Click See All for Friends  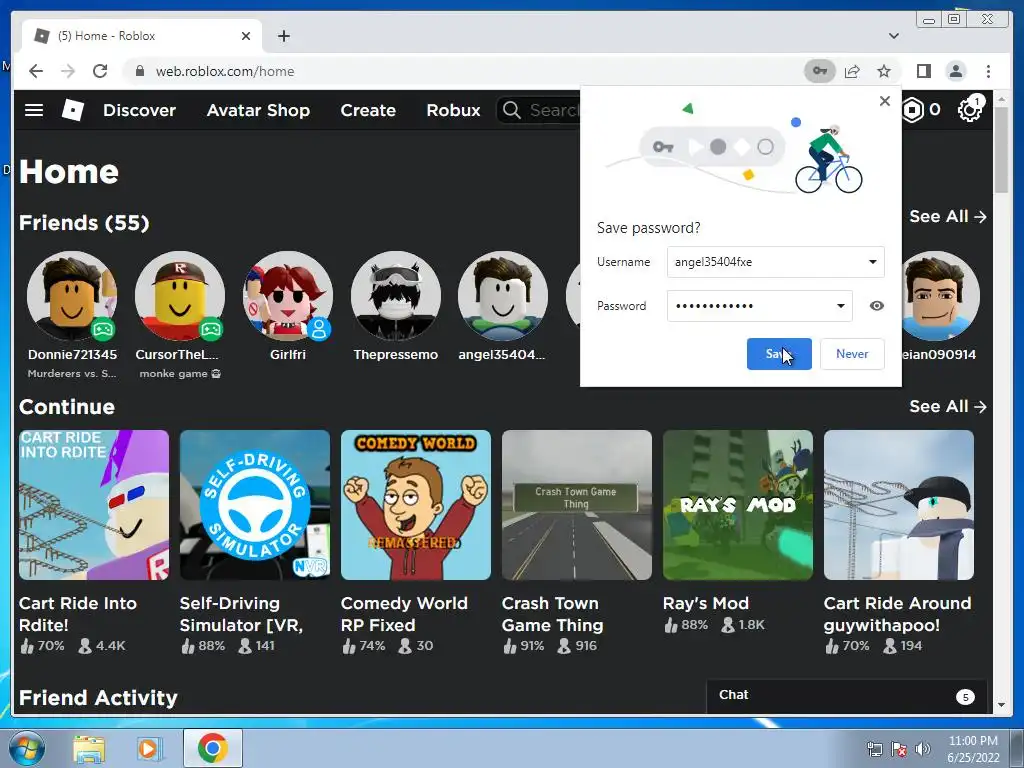click(x=948, y=216)
